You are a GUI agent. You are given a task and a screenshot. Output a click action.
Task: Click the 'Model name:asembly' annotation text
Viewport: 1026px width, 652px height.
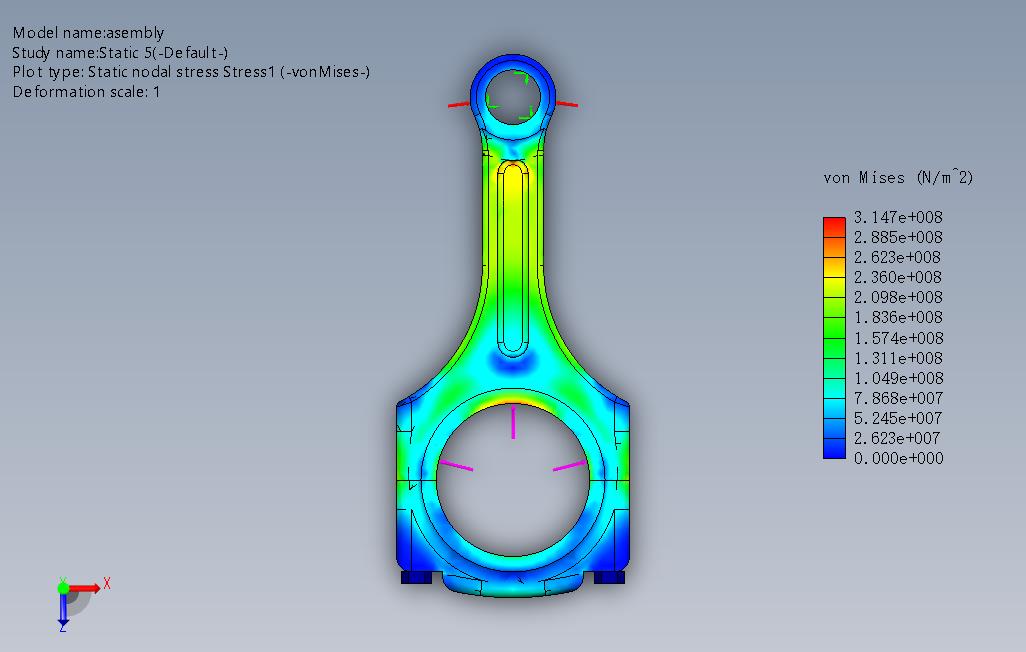tap(88, 33)
